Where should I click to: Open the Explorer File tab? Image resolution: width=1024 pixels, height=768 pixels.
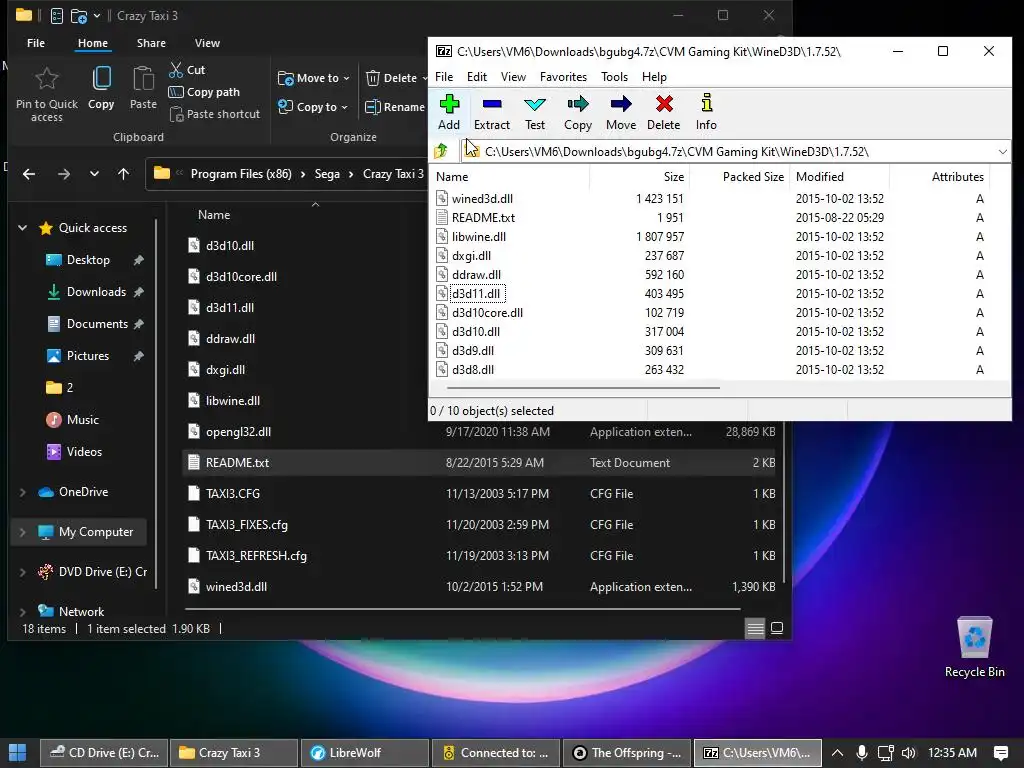point(36,43)
